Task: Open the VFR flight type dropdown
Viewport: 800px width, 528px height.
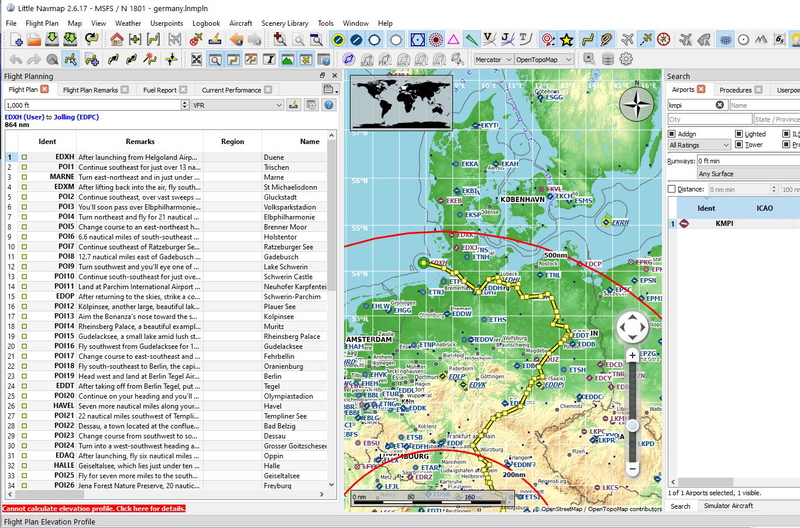Action: click(x=238, y=105)
